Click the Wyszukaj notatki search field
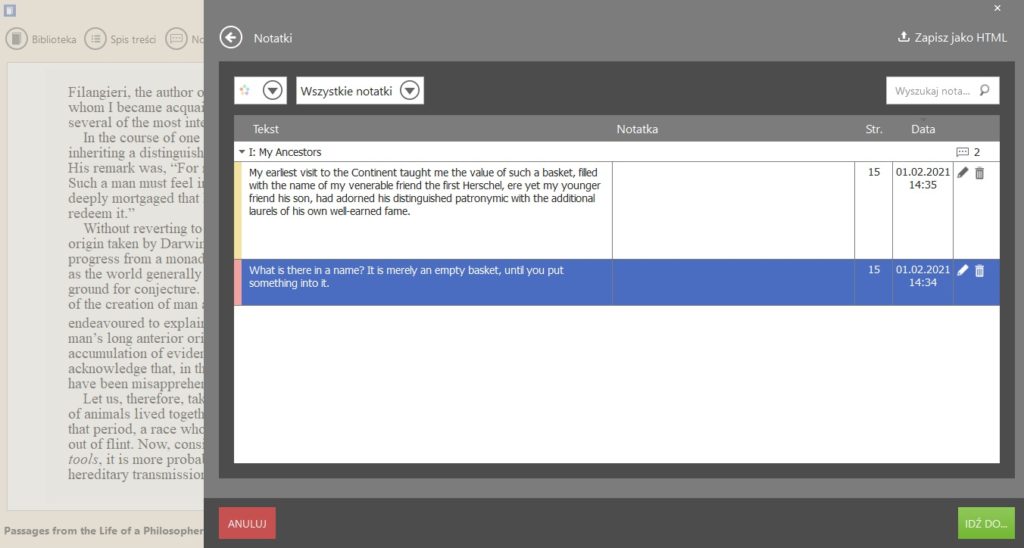Screen dimensions: 1024x548 [932, 91]
